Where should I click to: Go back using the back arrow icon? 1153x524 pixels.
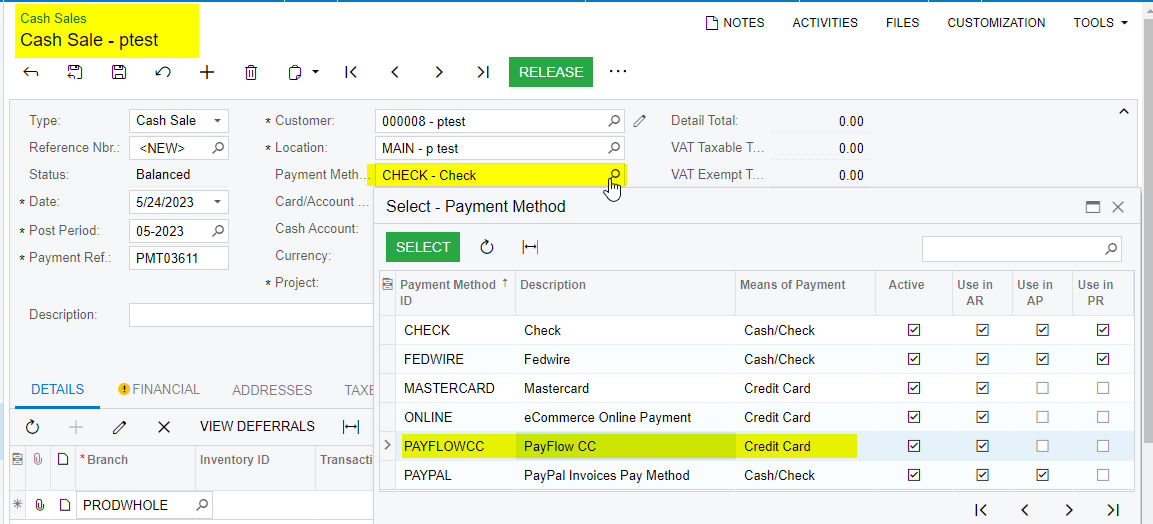click(31, 72)
